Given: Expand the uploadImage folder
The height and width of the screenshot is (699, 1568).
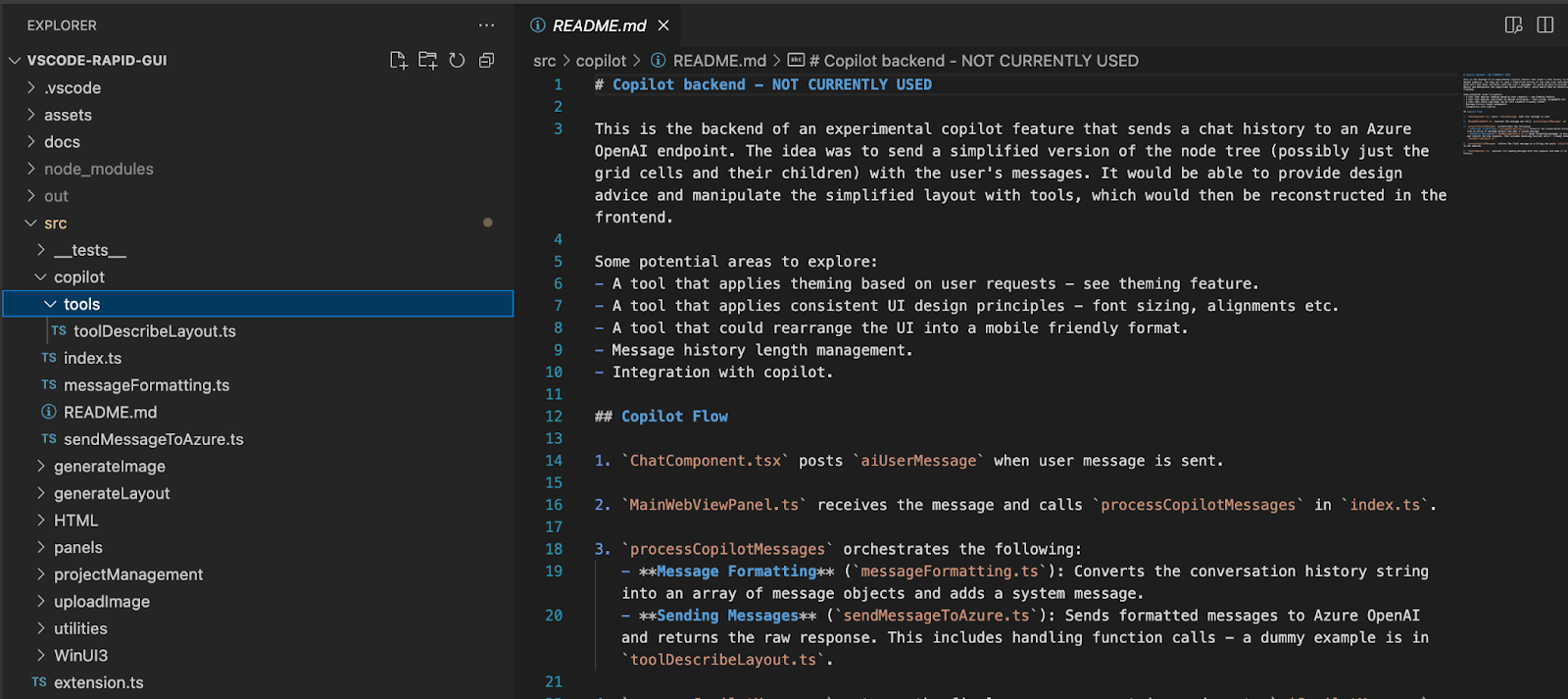Looking at the screenshot, I should [41, 601].
